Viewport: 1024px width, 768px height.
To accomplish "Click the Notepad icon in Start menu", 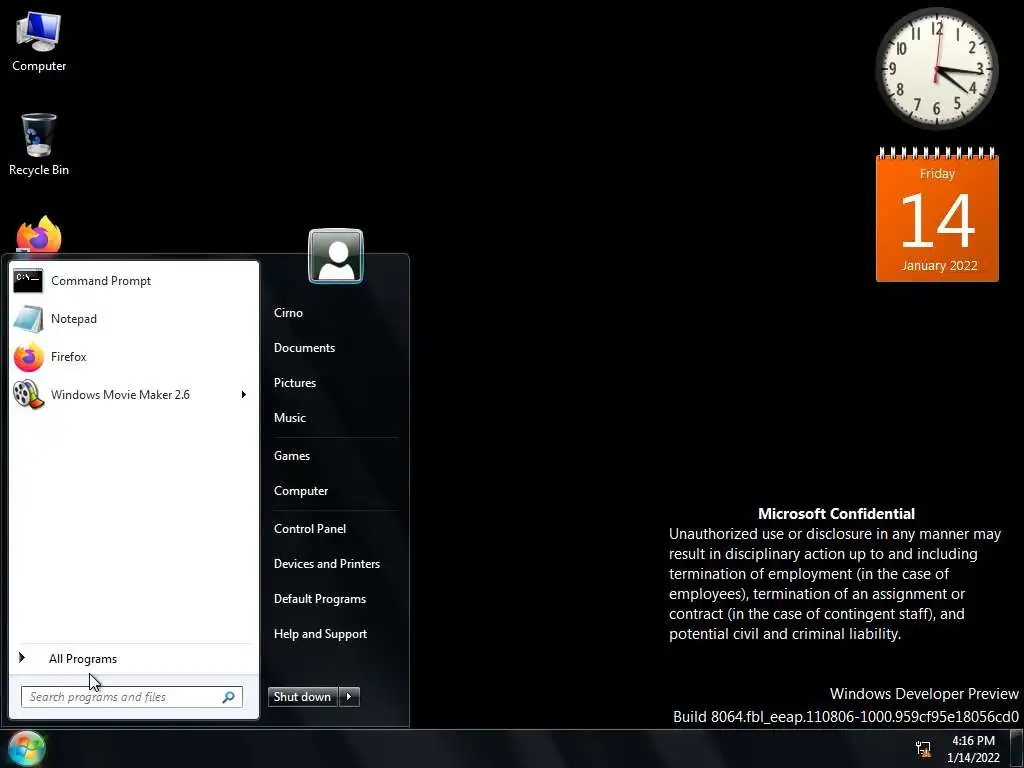I will pos(28,319).
